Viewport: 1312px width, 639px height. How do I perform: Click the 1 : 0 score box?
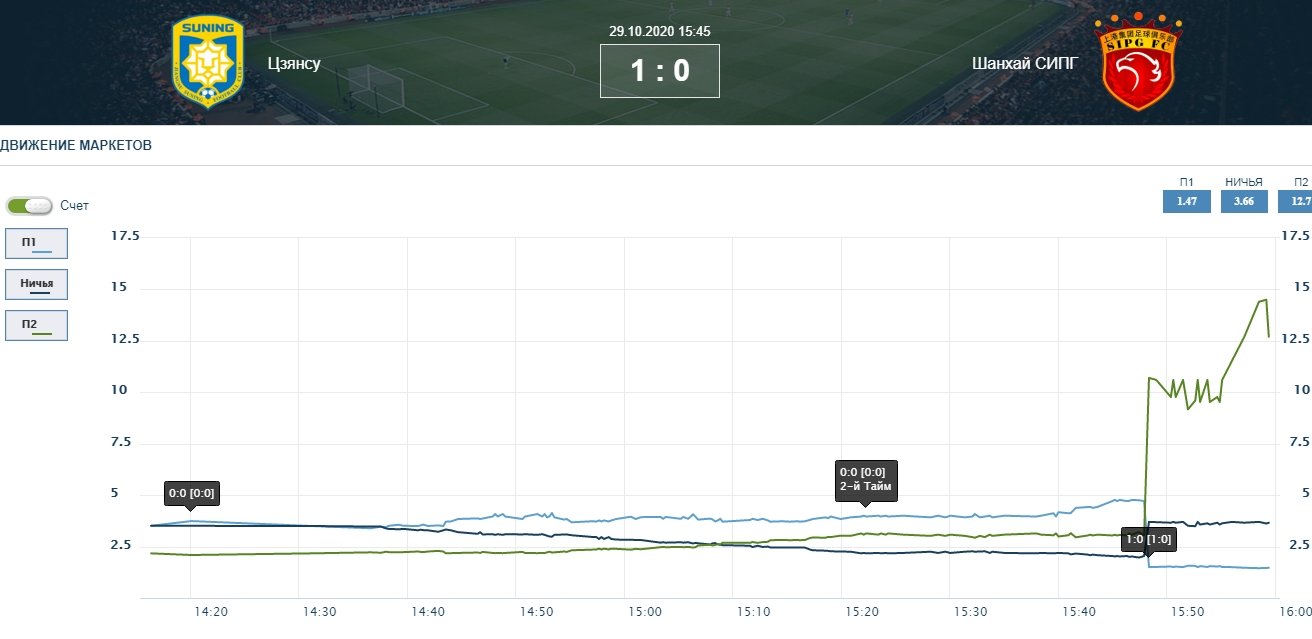(659, 71)
